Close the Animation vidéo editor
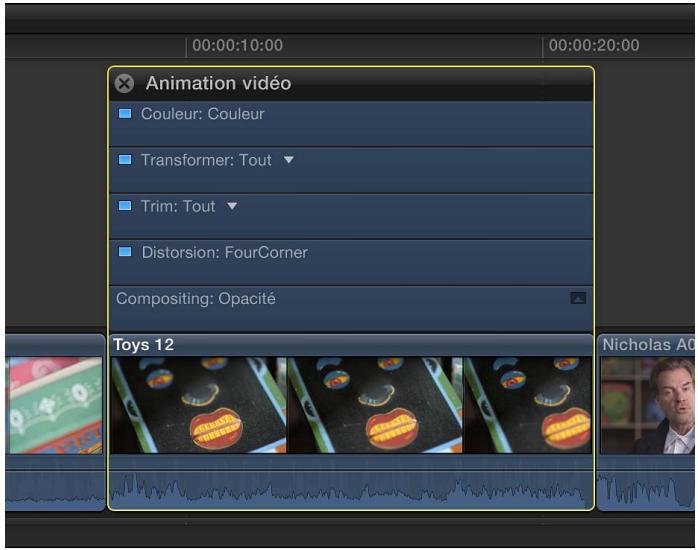The width and height of the screenshot is (698, 550). (124, 83)
